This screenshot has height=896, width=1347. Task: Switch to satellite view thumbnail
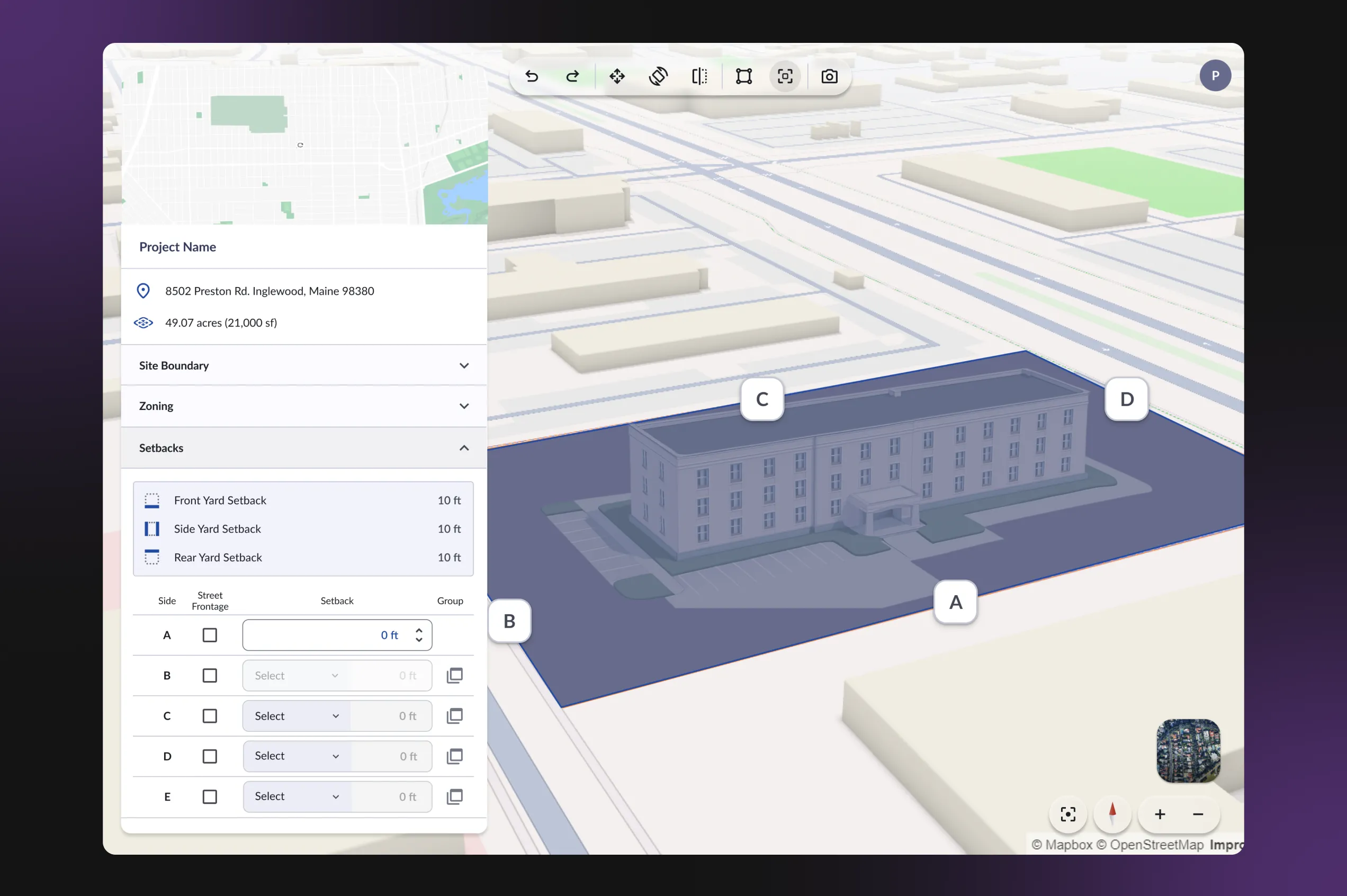coord(1188,750)
